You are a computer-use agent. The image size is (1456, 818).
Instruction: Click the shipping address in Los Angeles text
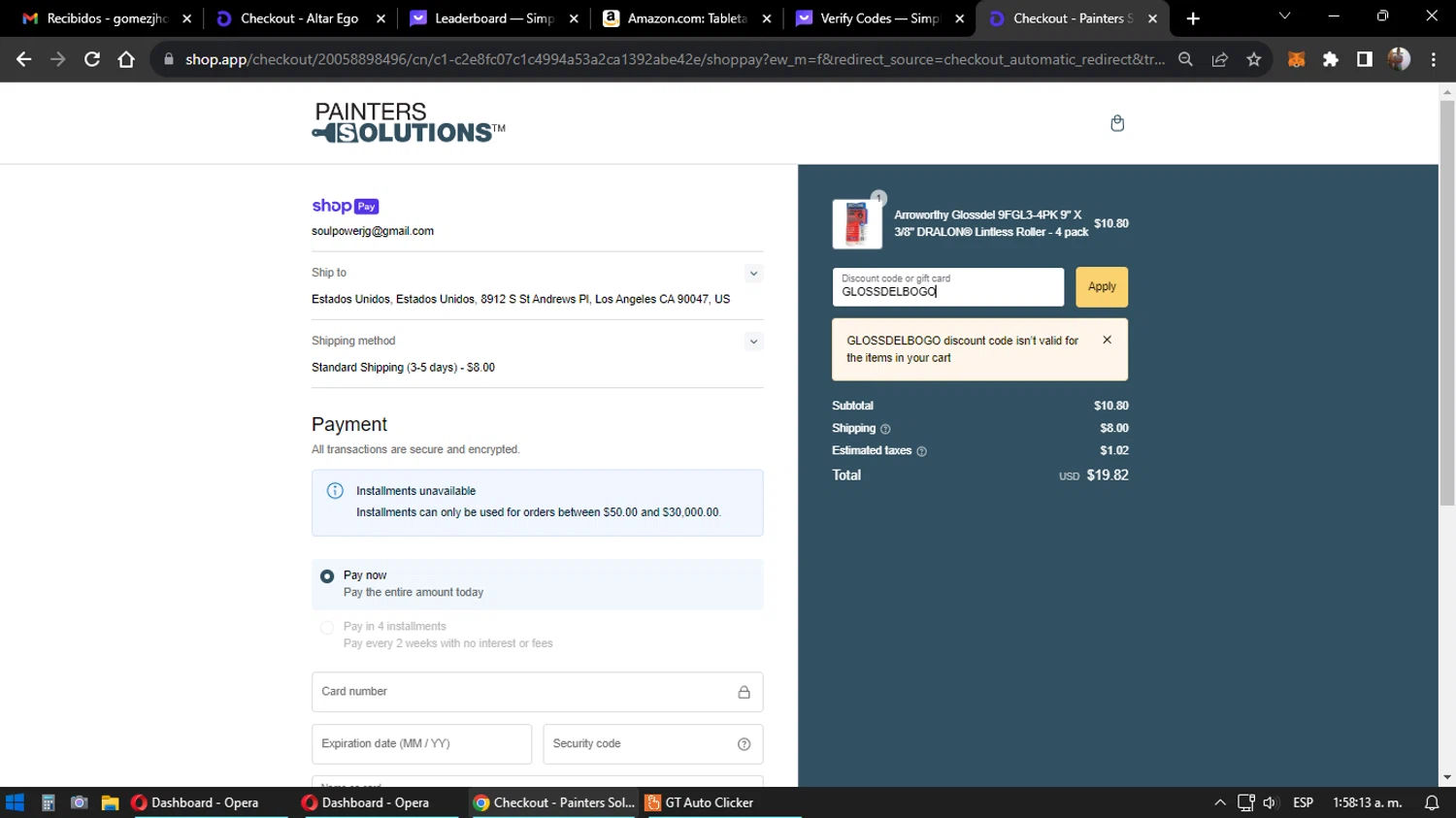(520, 299)
